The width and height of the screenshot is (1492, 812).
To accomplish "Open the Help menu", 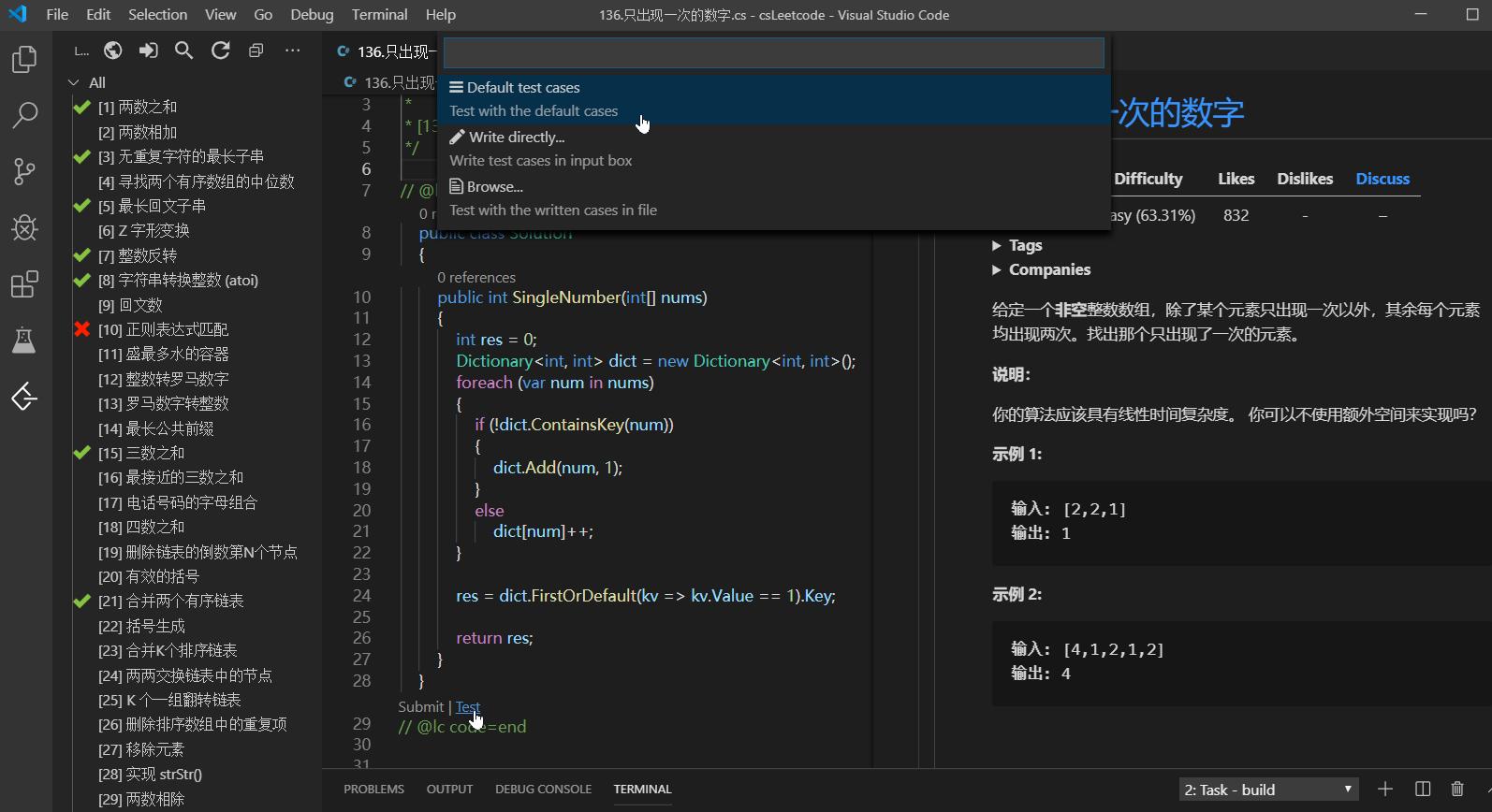I will 440,14.
